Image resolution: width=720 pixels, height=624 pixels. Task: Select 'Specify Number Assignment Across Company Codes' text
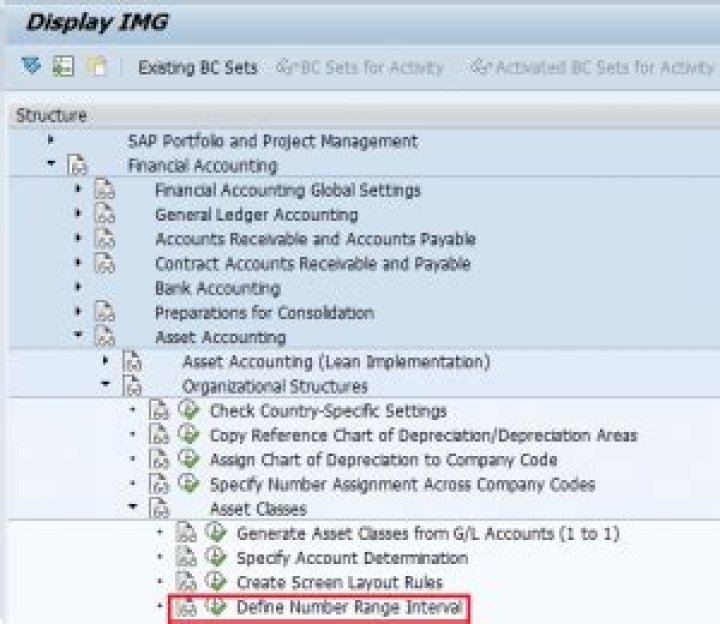(x=403, y=484)
